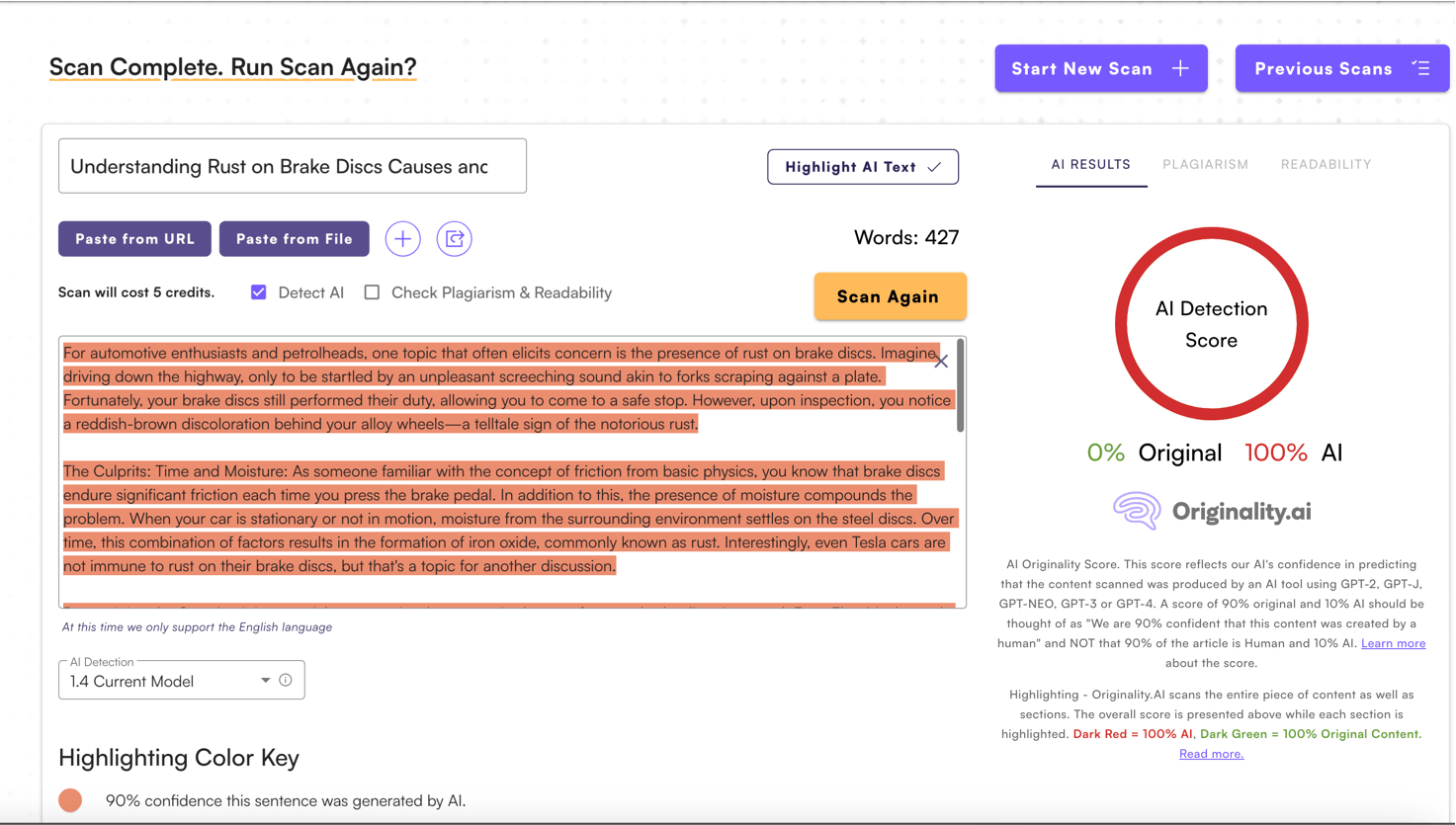Open the Previous Scans list
Screen dimensions: 1456x825
click(x=1341, y=68)
